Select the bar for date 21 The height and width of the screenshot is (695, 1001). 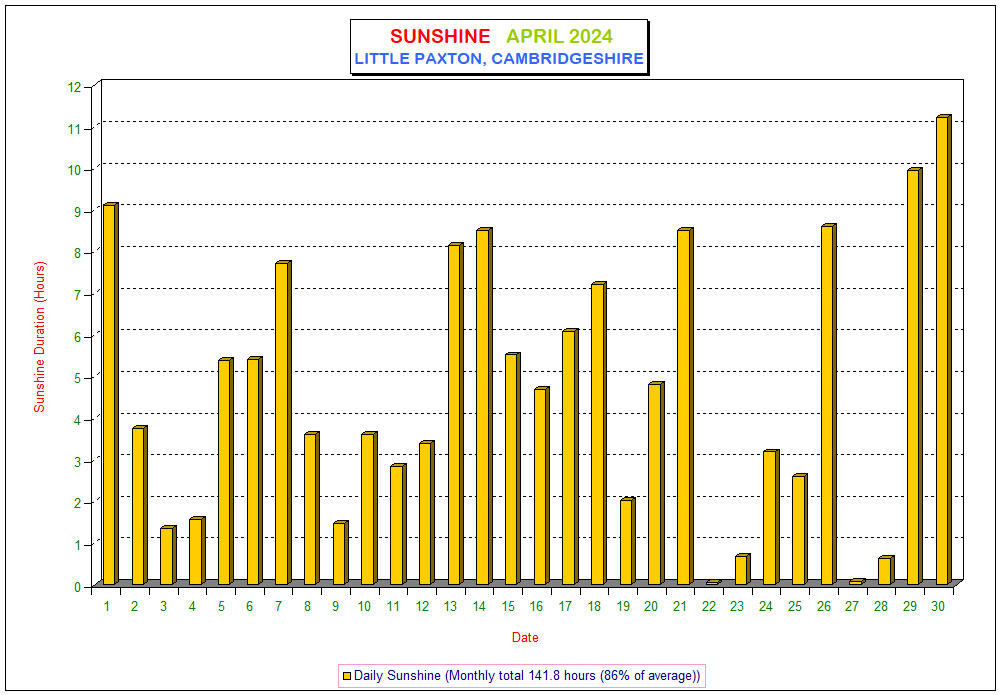click(684, 407)
